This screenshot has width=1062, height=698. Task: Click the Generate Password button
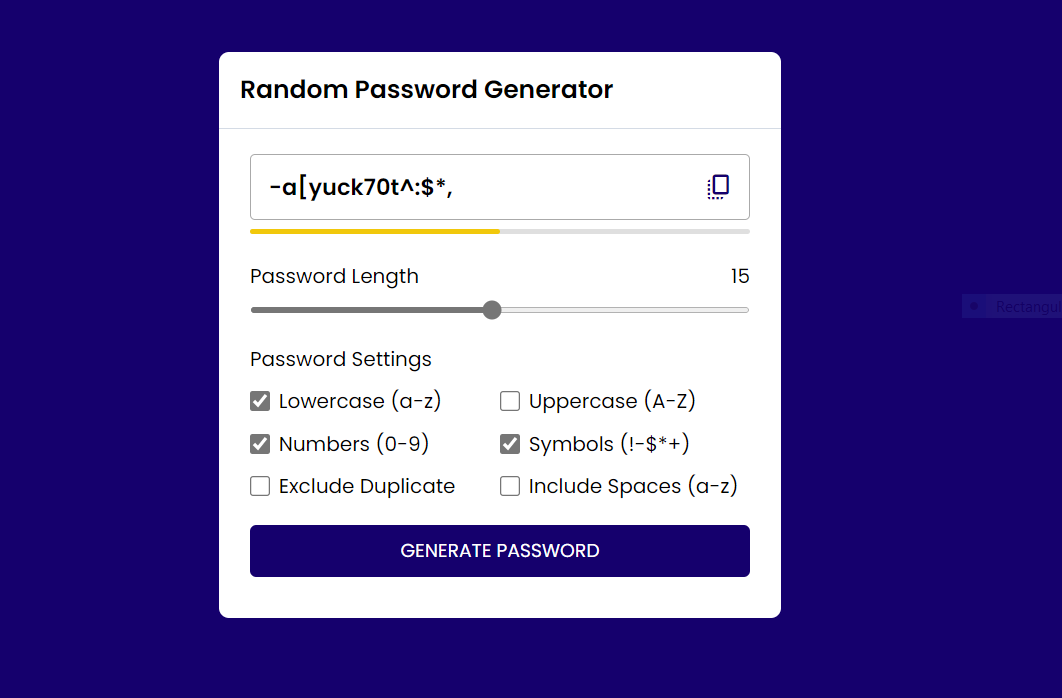(x=500, y=550)
